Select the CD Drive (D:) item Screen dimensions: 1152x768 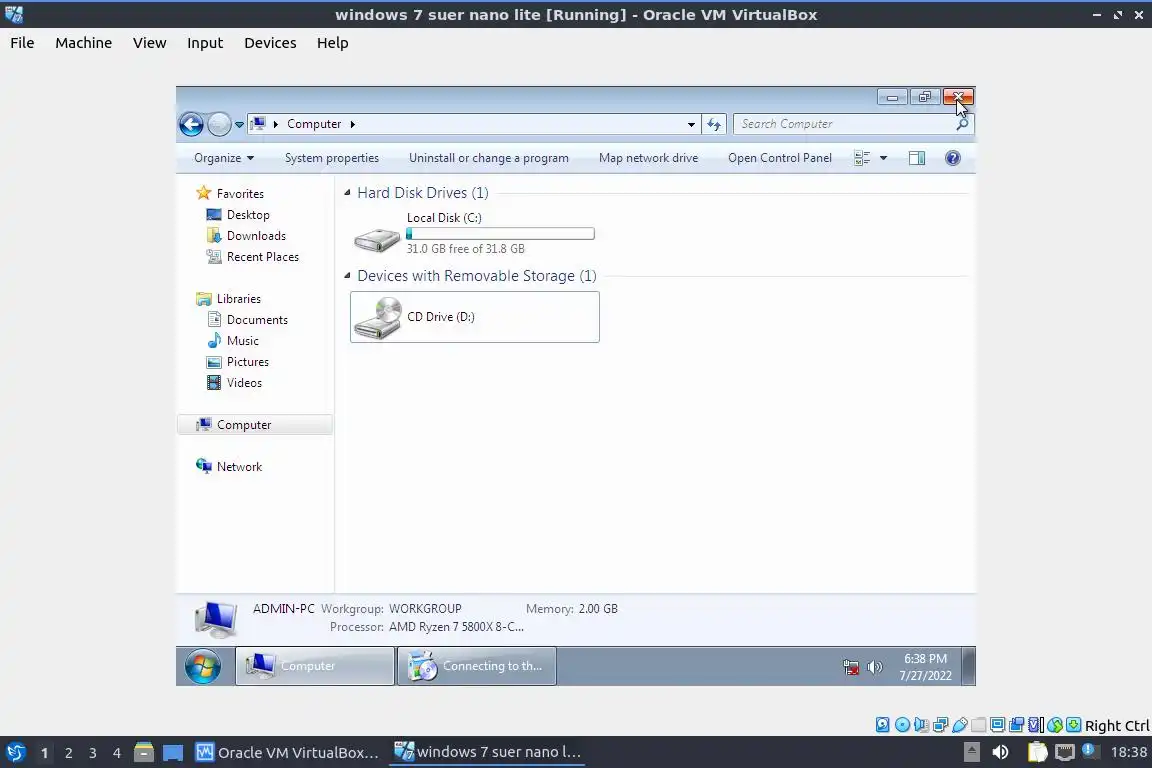tap(475, 317)
